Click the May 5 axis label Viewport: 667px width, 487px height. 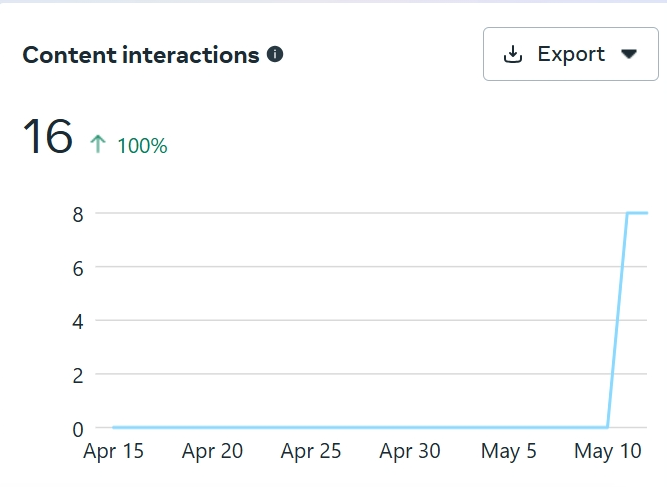[509, 452]
